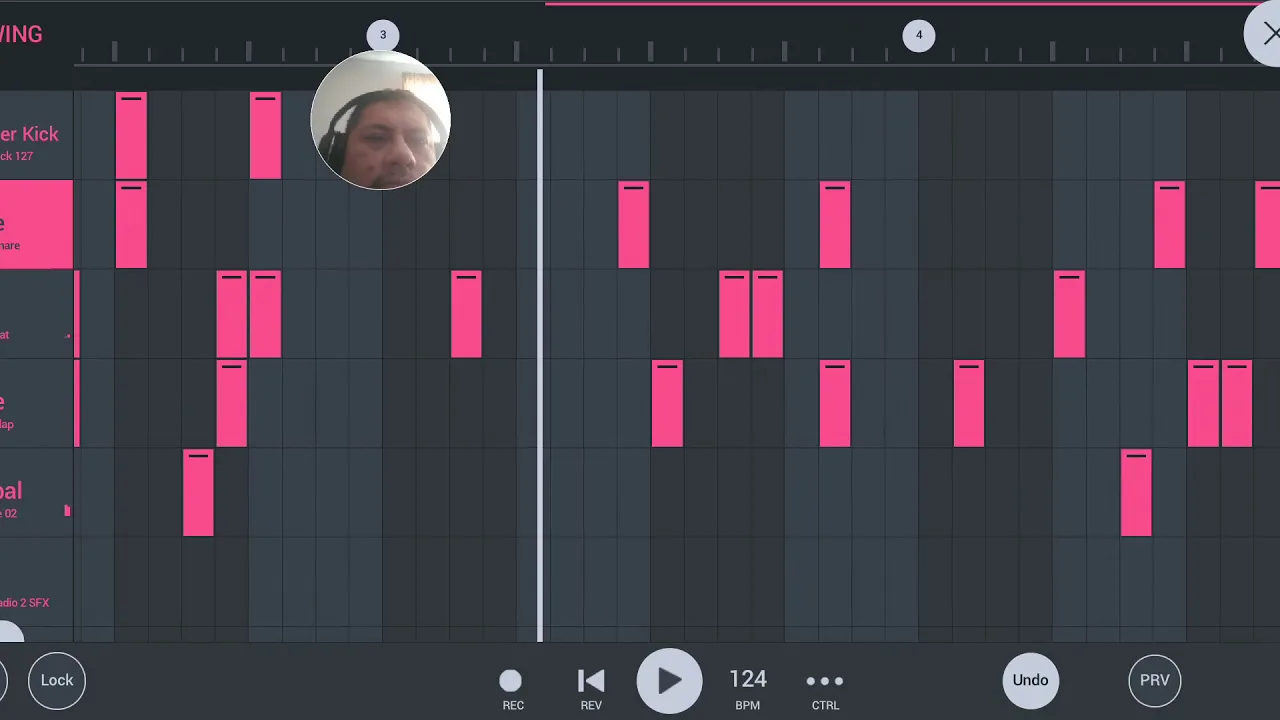Open the PRV button
This screenshot has width=1280, height=720.
pyautogui.click(x=1155, y=680)
